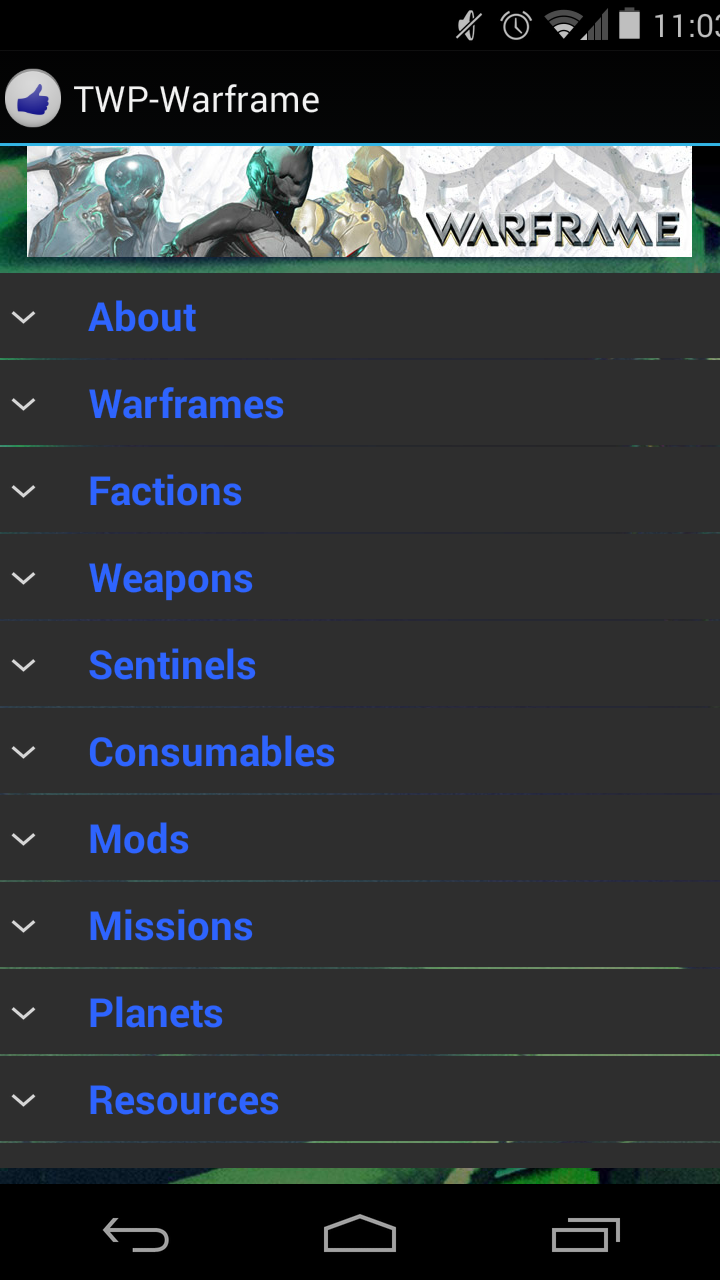Tap the muted sound status icon
720x1280 pixels.
(468, 25)
